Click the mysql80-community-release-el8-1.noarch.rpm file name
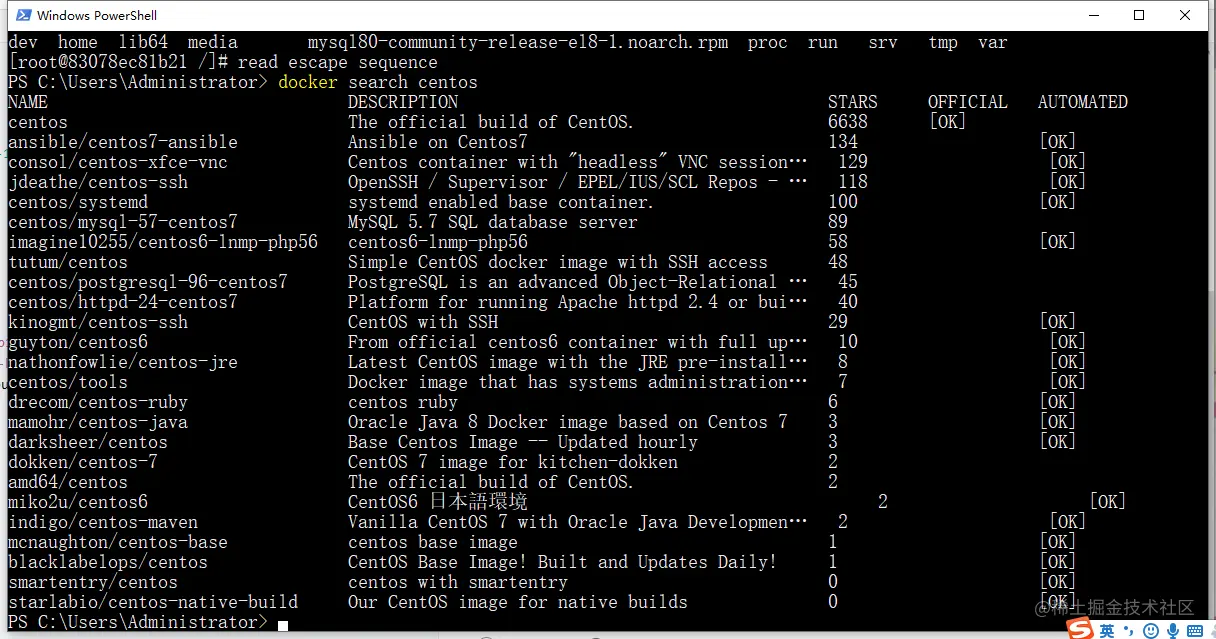This screenshot has height=639, width=1216. (518, 42)
